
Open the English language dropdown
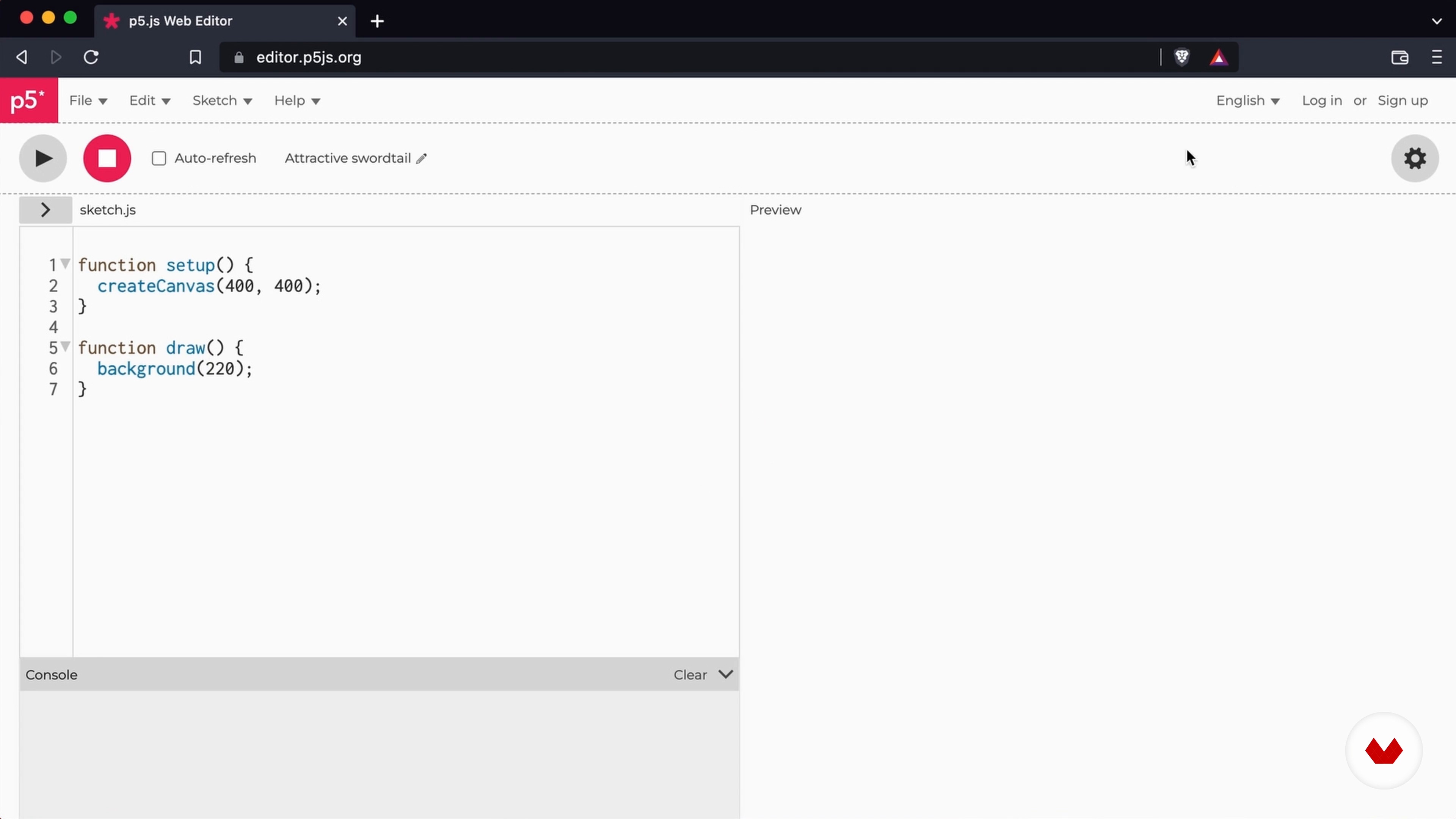click(1248, 100)
